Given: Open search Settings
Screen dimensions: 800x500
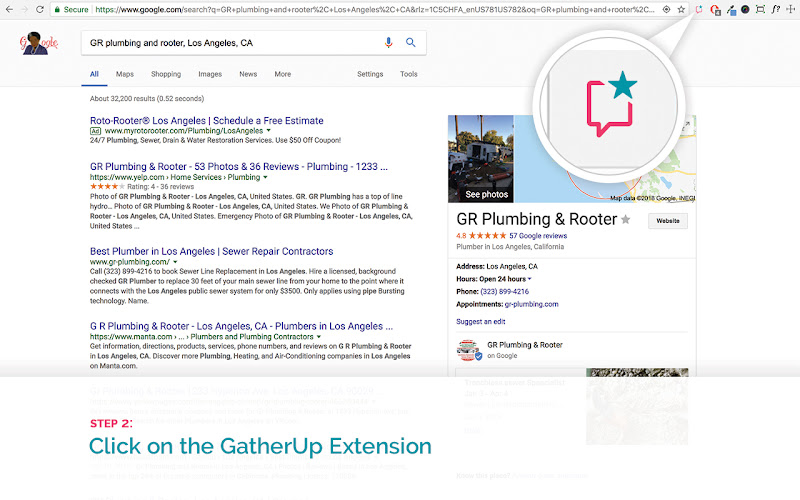Looking at the screenshot, I should [x=370, y=74].
